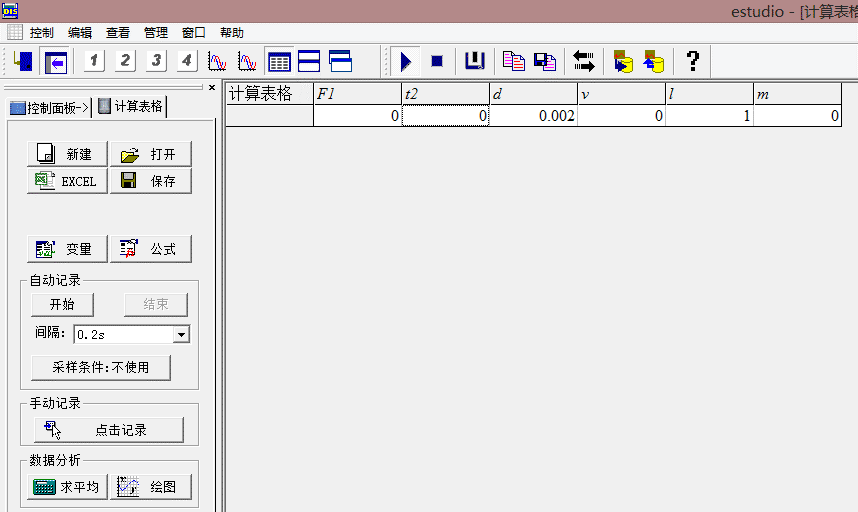Select the number 3 toolbar icon

(156, 62)
